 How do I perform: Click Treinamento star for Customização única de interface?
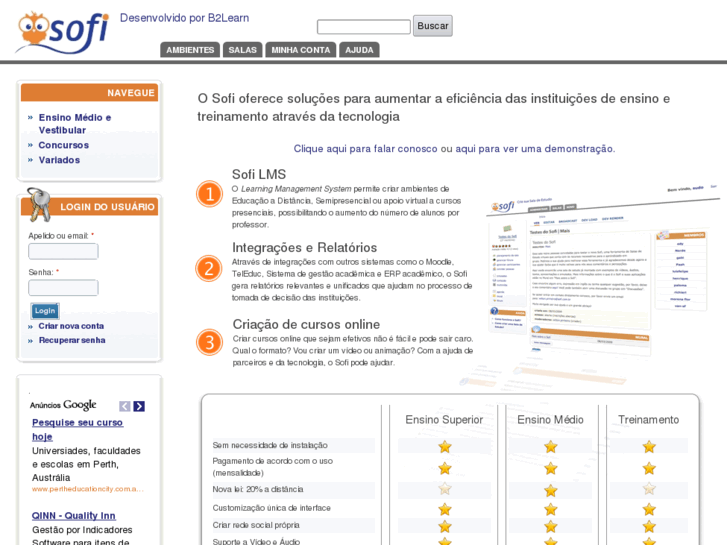point(649,509)
